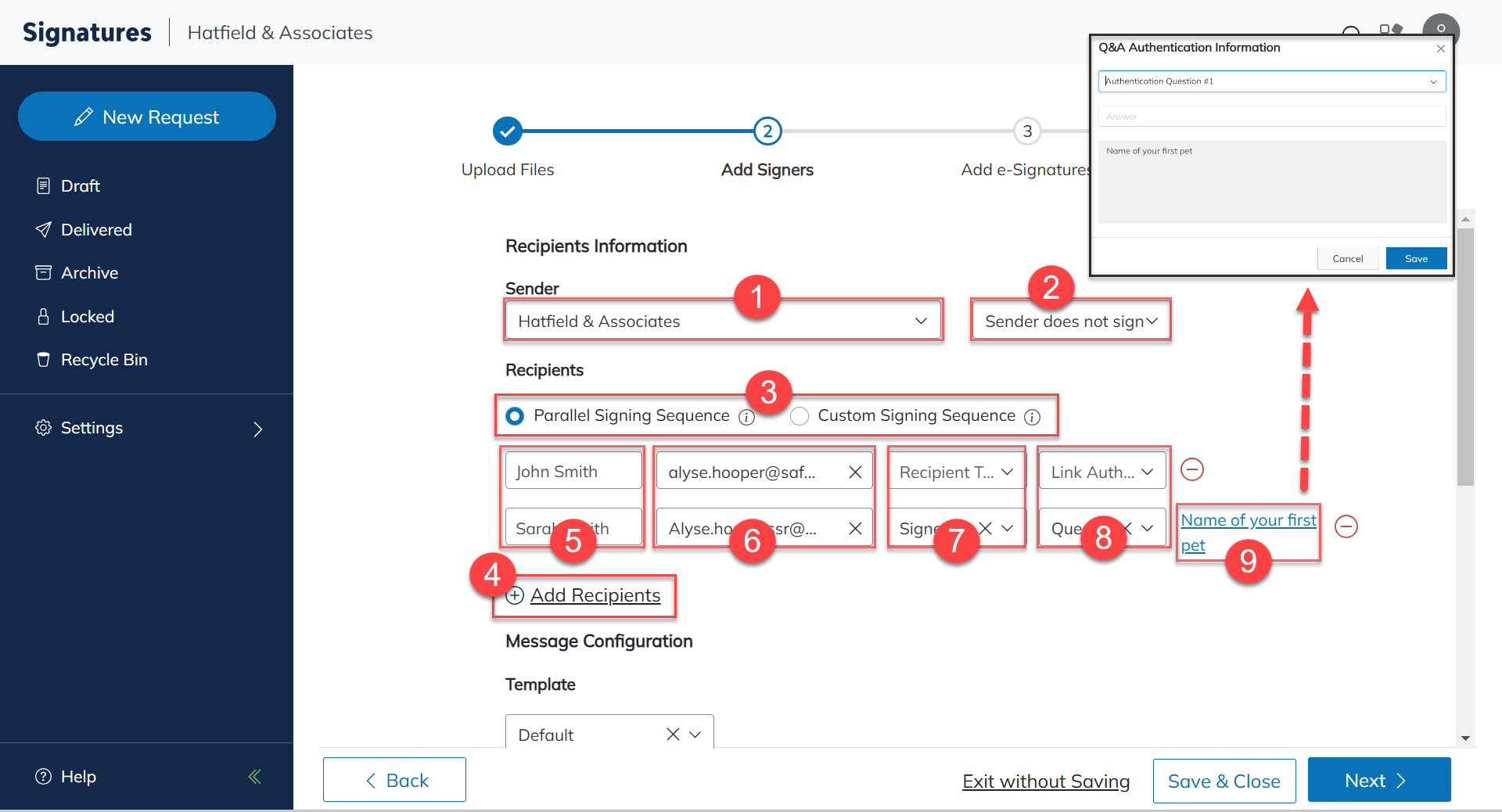Open Authentication Question #1 dropdown
This screenshot has width=1502, height=812.
click(1272, 81)
